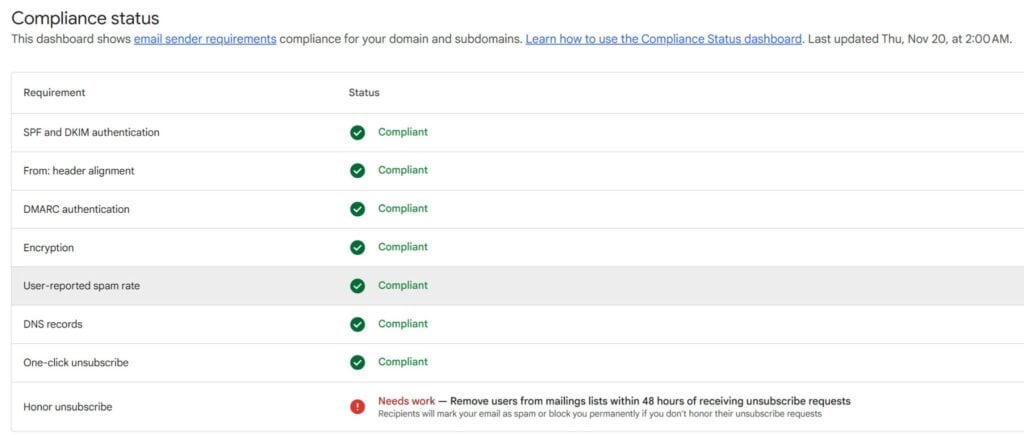1024x435 pixels.
Task: Click 'Compliant' status for From: header alignment
Action: point(403,170)
